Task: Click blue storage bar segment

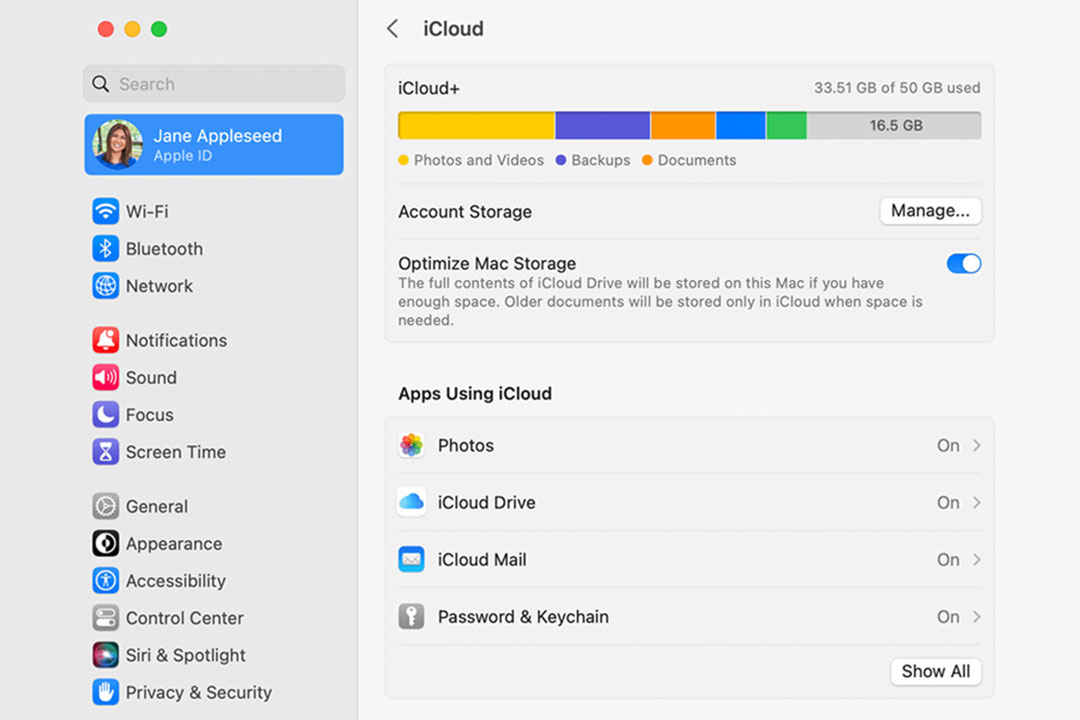Action: tap(741, 125)
